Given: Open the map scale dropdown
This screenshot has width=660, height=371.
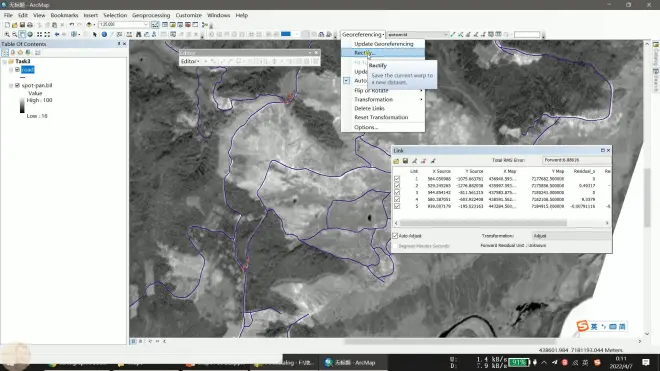Looking at the screenshot, I should [146, 24].
